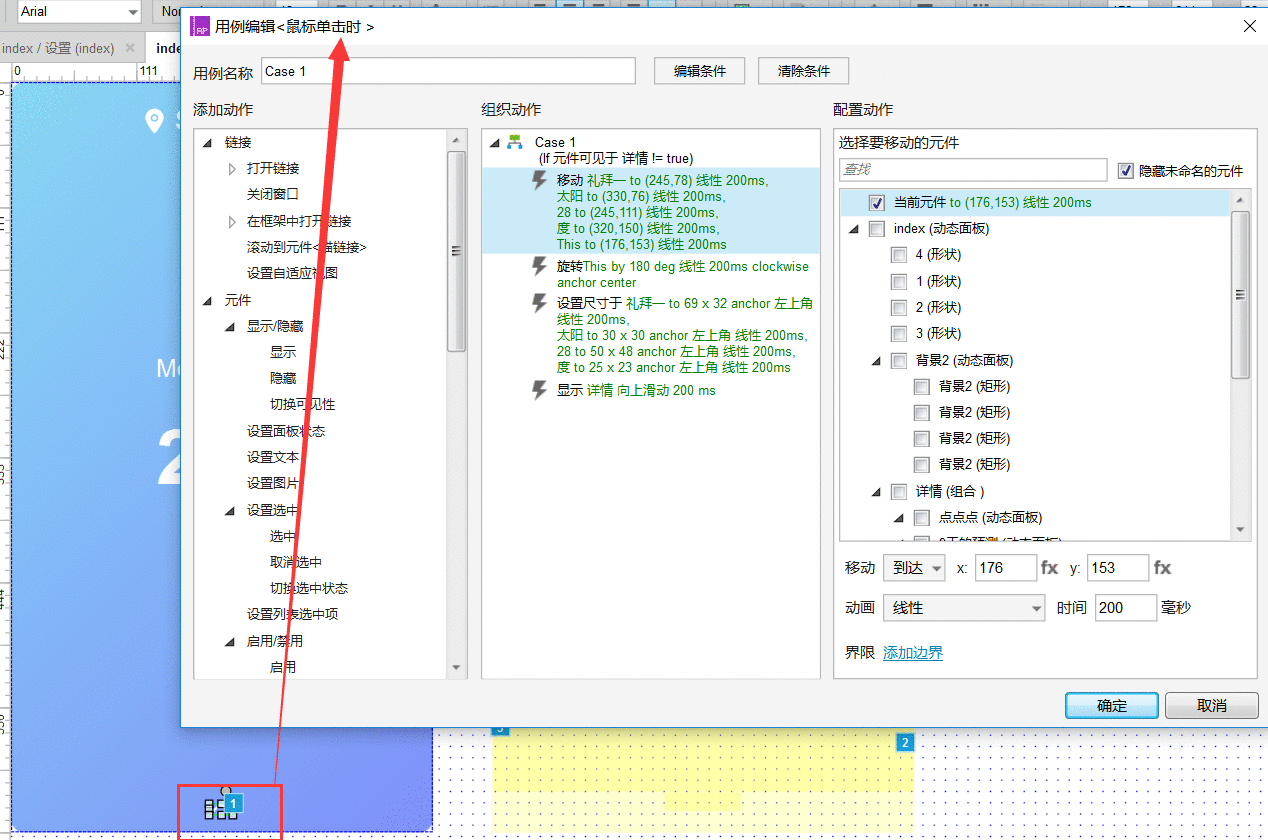Viewport: 1268px width, 840px height.
Task: Click lightning icon beside the 移动 action
Action: (x=539, y=181)
